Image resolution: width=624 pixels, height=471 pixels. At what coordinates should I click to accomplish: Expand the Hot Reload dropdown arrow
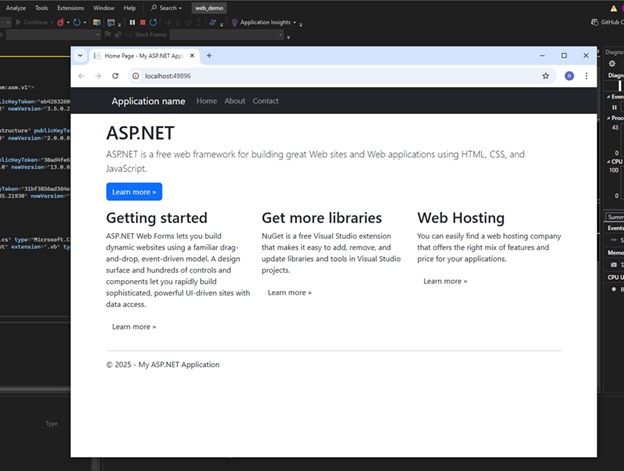[68, 23]
